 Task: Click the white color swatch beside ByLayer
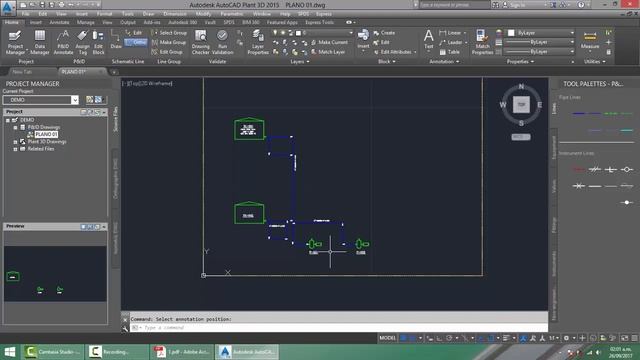click(x=511, y=33)
